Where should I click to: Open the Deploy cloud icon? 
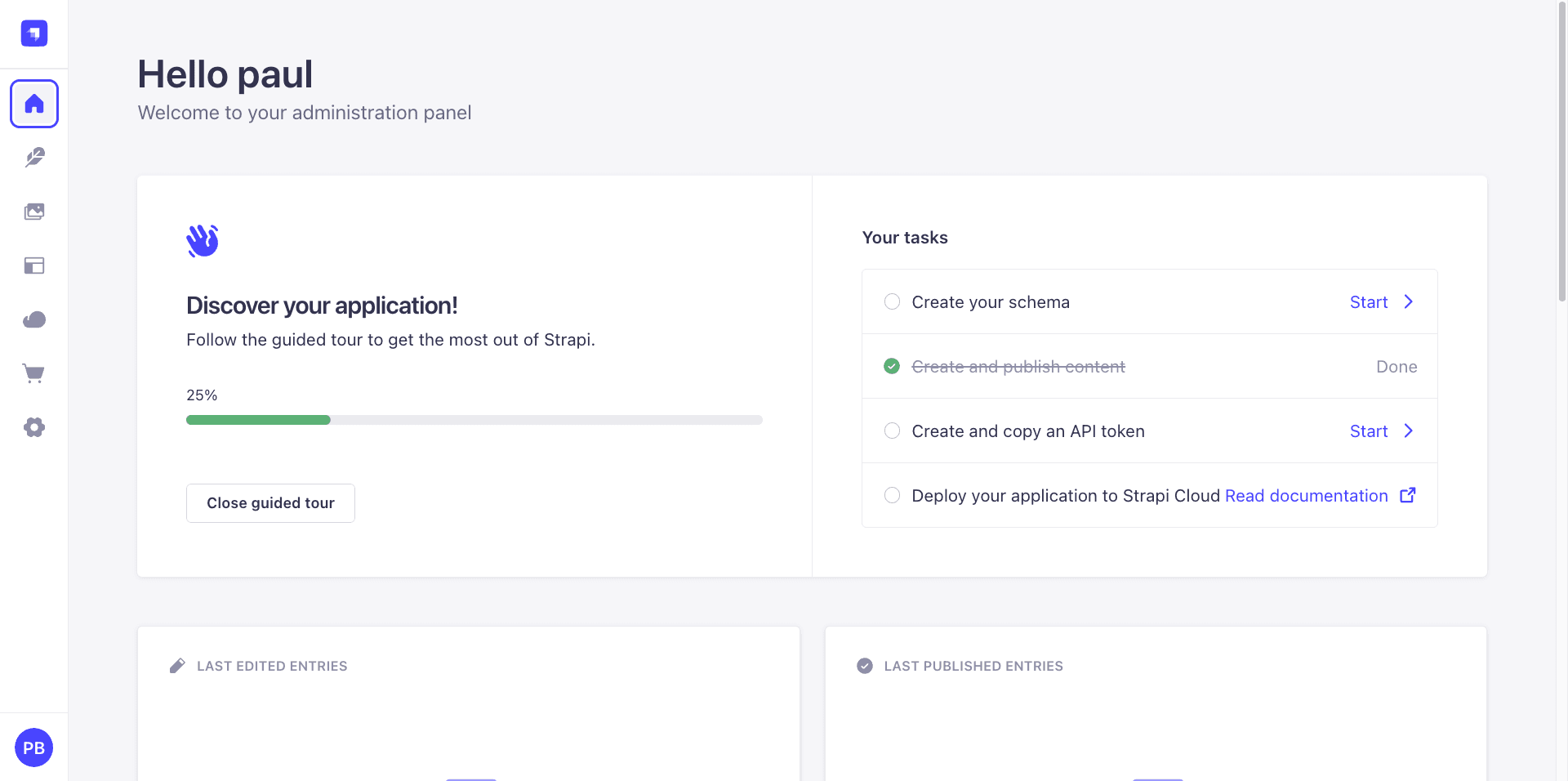(x=34, y=319)
